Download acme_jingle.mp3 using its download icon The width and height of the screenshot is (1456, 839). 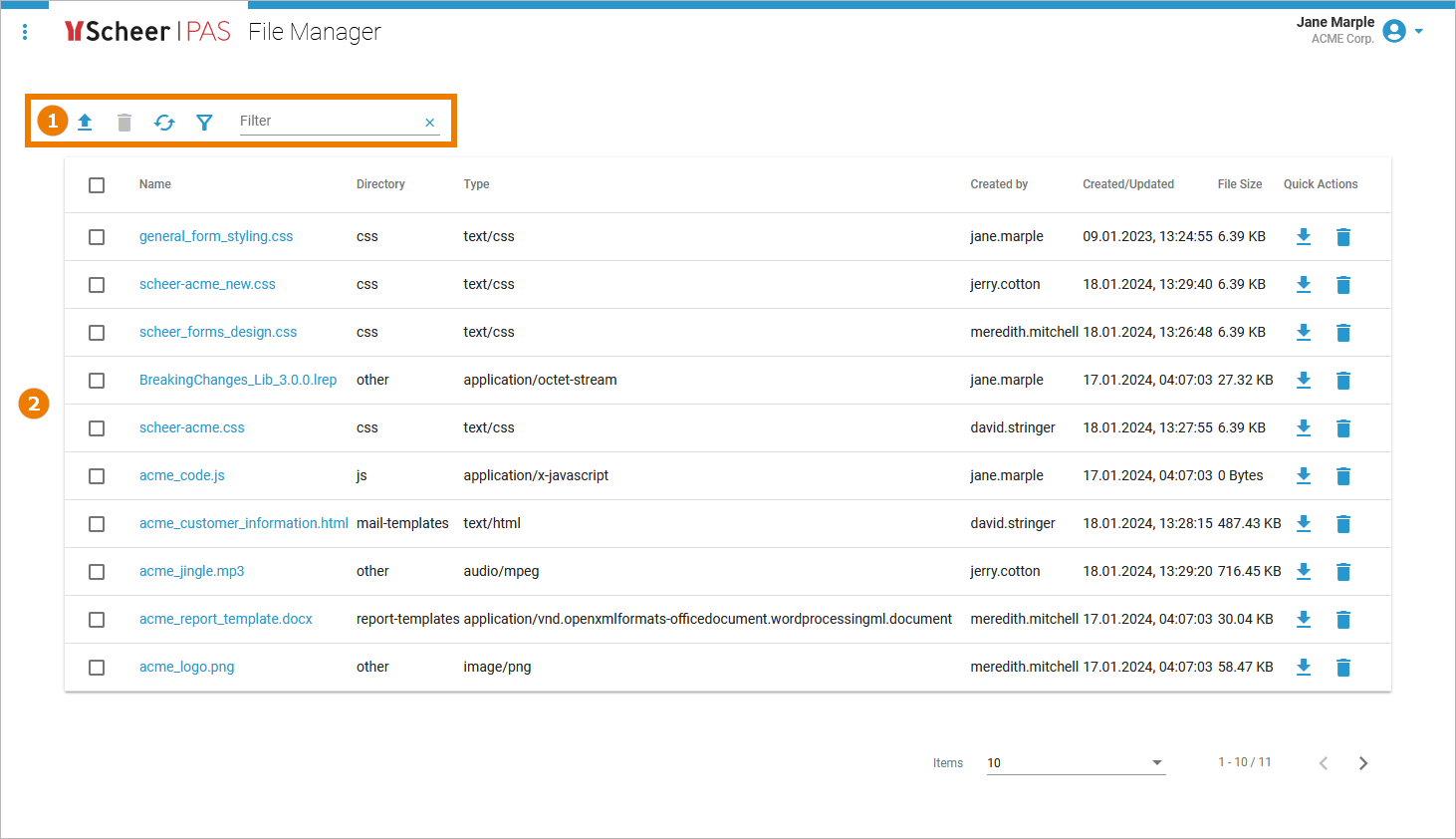pos(1304,571)
